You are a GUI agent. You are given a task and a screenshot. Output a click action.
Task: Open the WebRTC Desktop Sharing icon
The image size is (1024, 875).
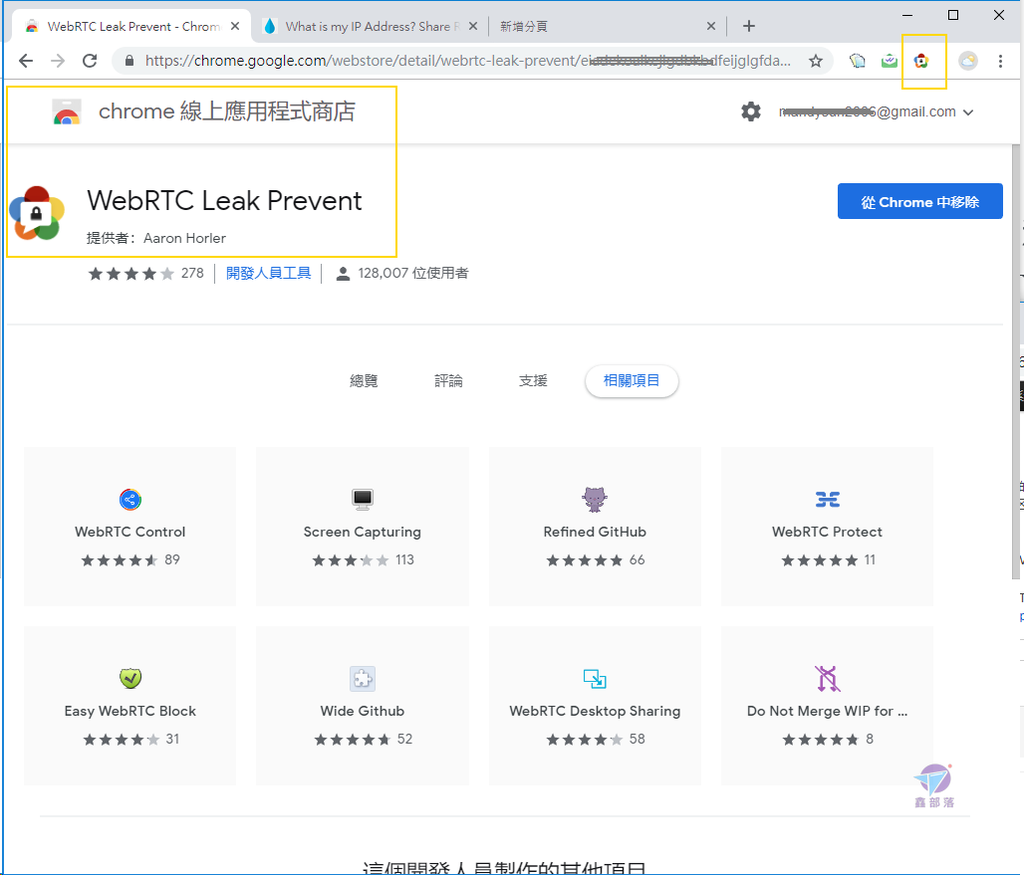pyautogui.click(x=594, y=679)
